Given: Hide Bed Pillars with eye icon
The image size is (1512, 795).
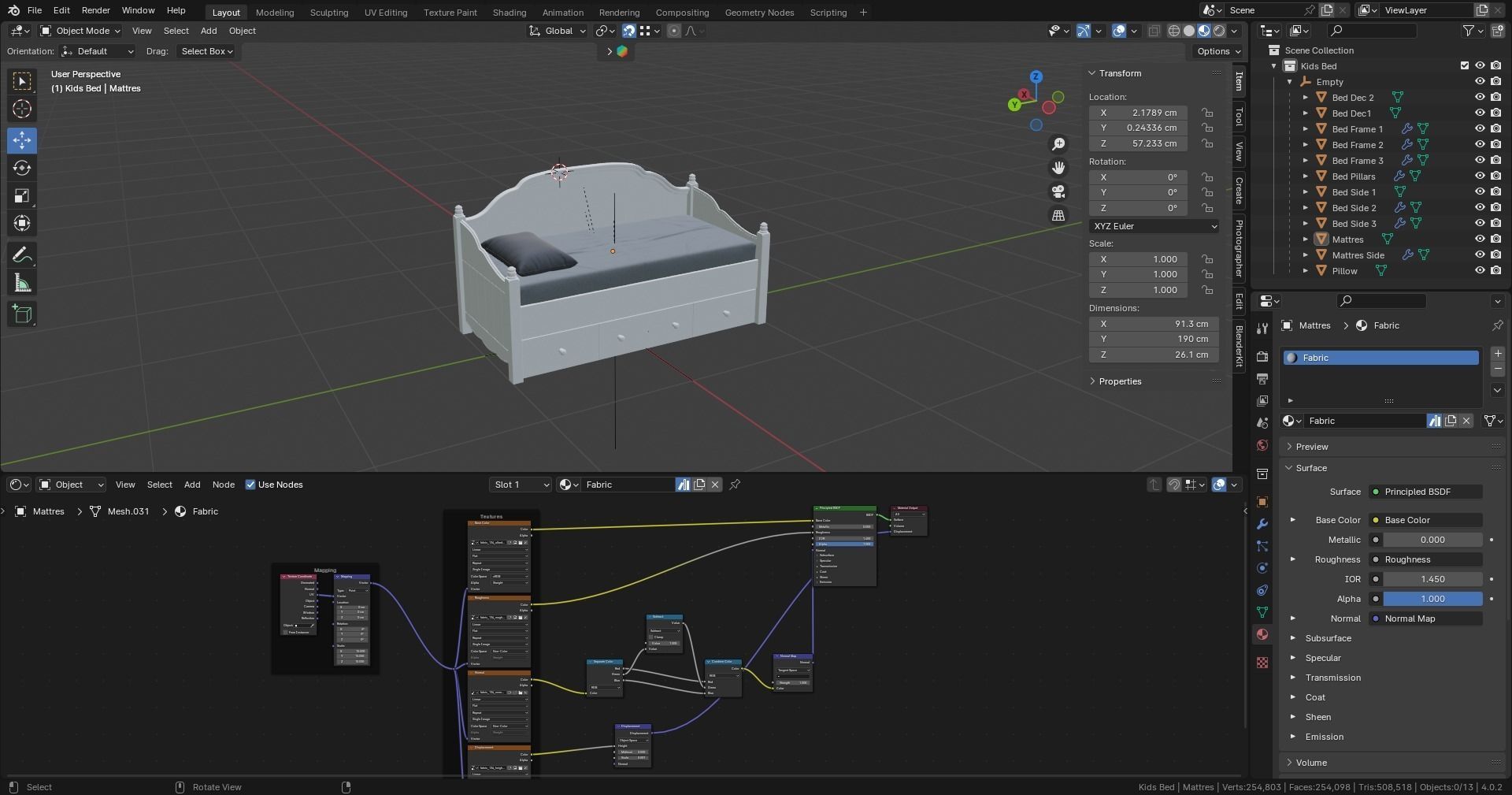Looking at the screenshot, I should point(1480,176).
